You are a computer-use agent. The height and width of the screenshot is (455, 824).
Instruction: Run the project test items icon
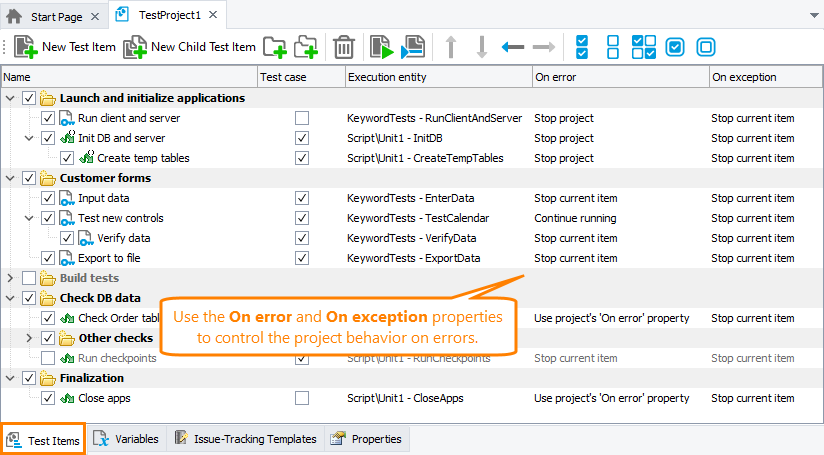(382, 47)
